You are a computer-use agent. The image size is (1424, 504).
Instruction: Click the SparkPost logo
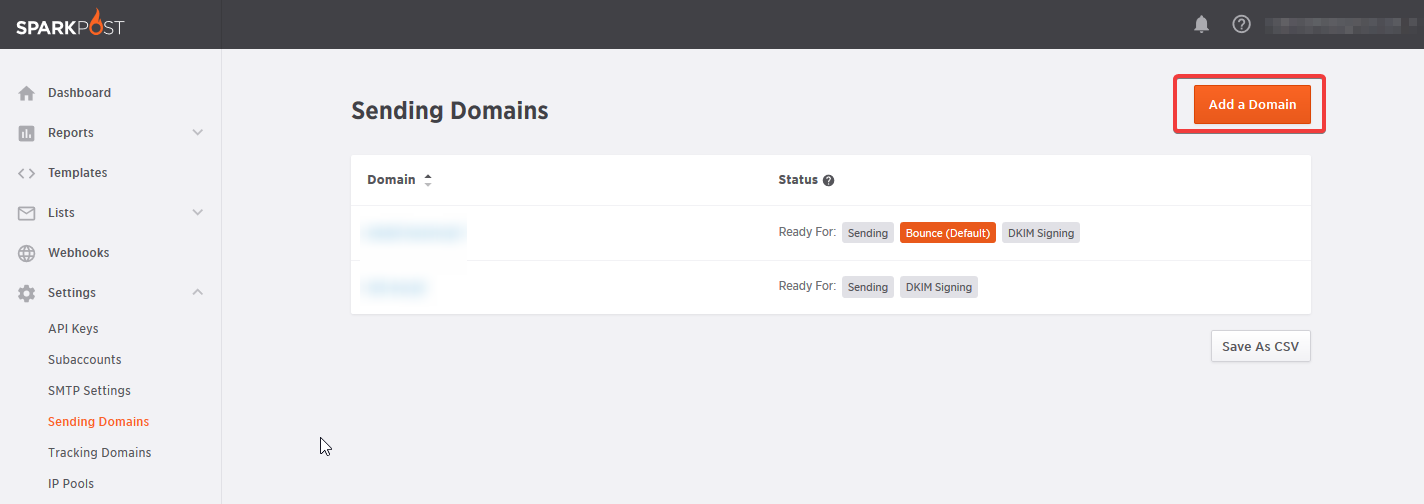(x=70, y=24)
